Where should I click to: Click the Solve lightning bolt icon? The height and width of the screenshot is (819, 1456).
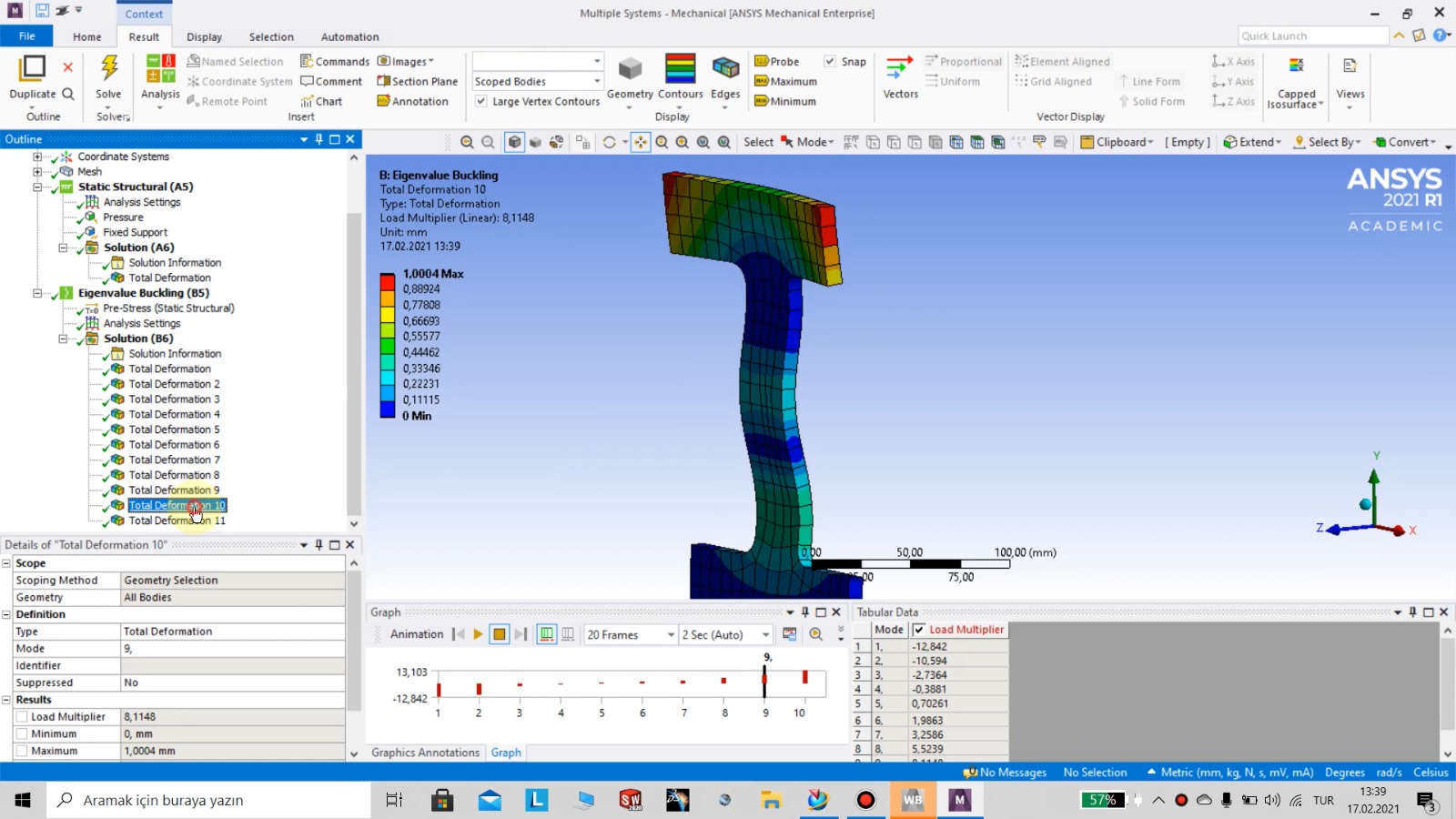point(108,68)
